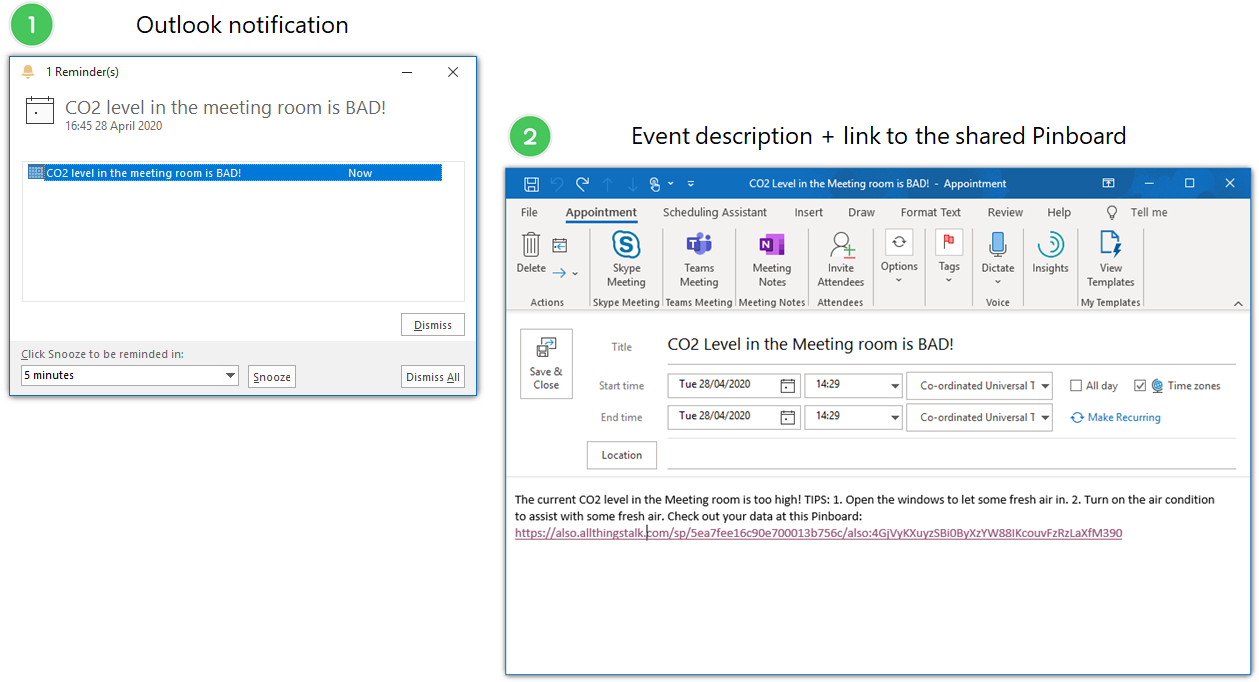Open the Calendar icon in the Actions group
The height and width of the screenshot is (682, 1259).
click(560, 245)
